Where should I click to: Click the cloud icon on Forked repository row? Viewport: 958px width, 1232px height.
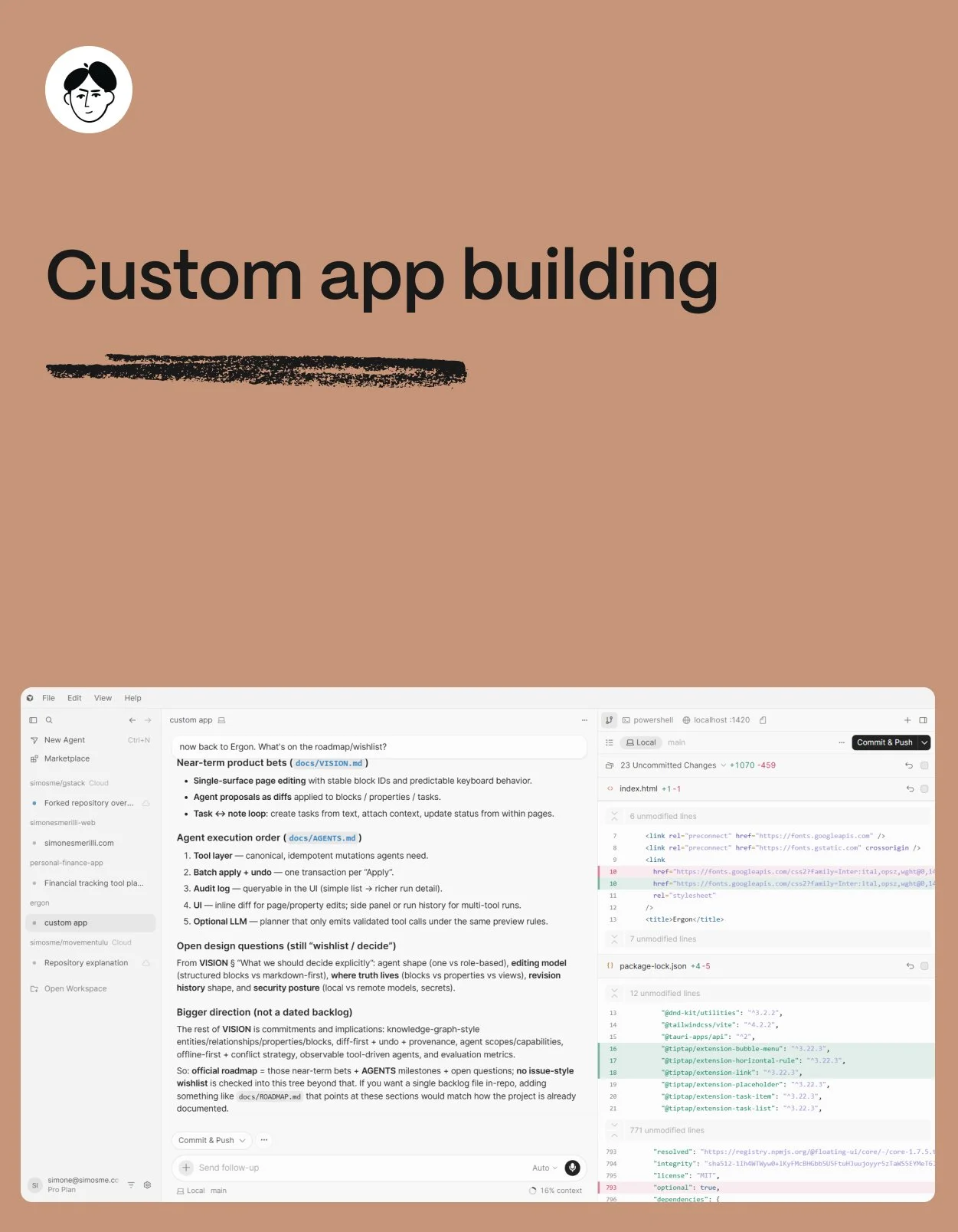point(145,803)
